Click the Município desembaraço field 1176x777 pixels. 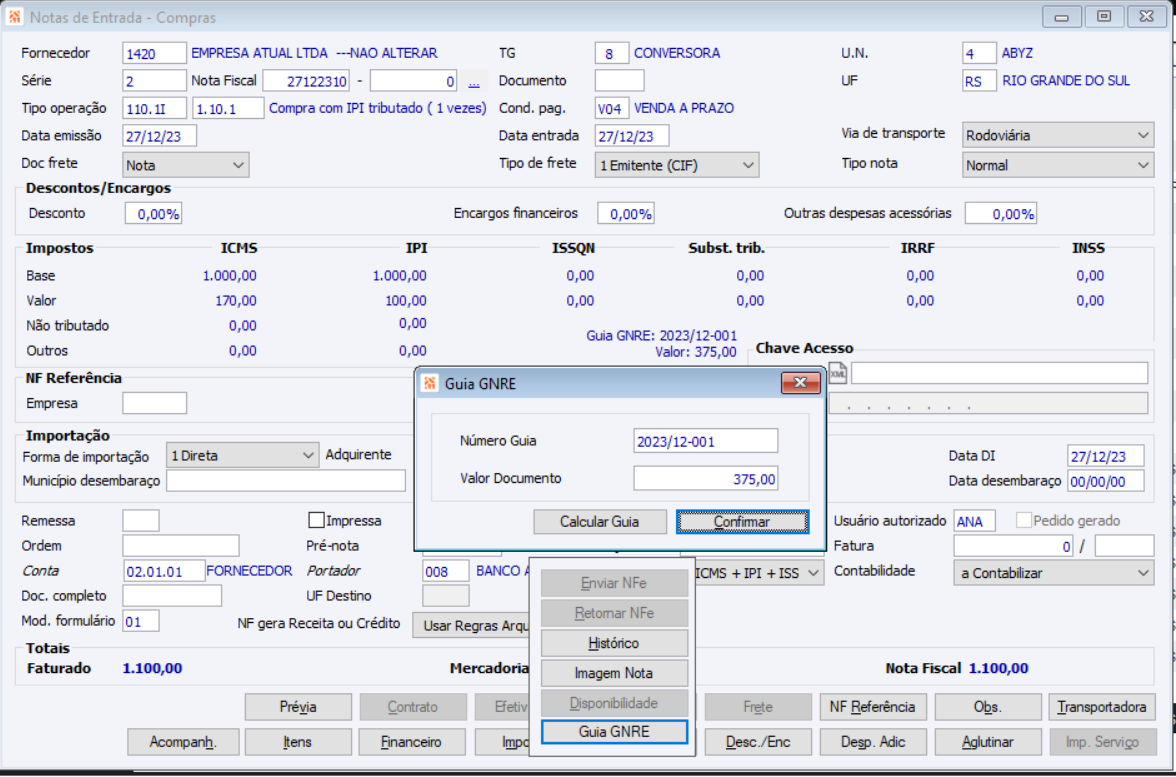pyautogui.click(x=286, y=481)
